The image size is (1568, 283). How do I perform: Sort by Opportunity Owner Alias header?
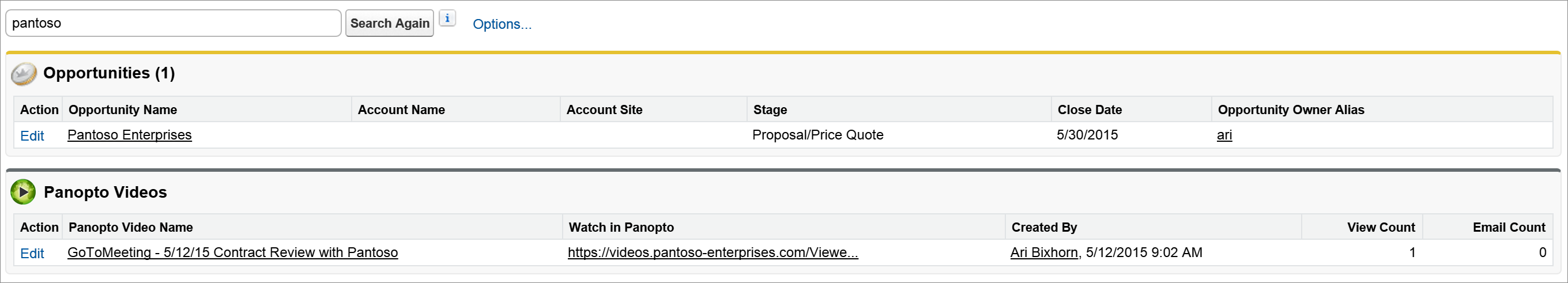[1291, 110]
